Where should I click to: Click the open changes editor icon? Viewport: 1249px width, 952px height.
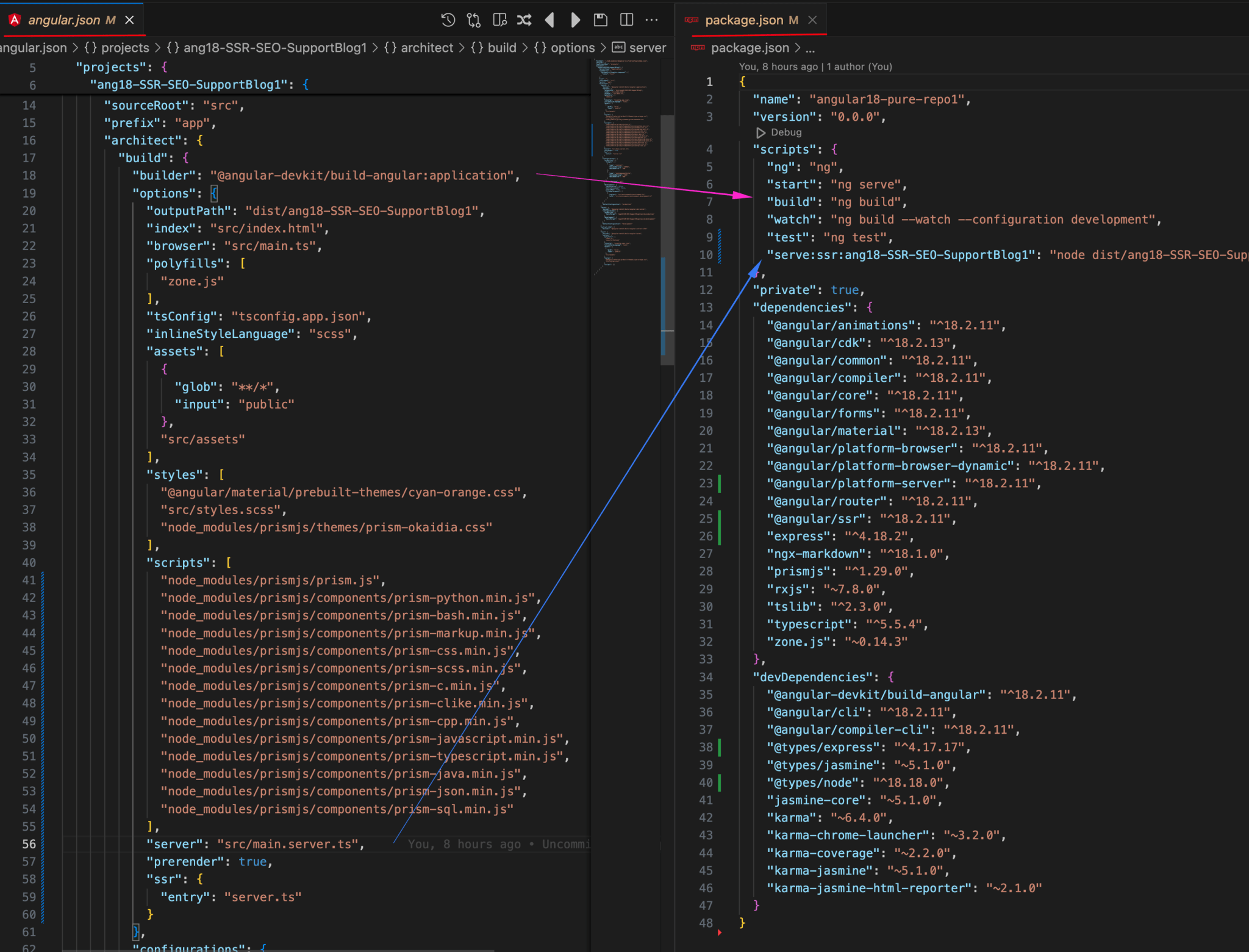point(499,20)
